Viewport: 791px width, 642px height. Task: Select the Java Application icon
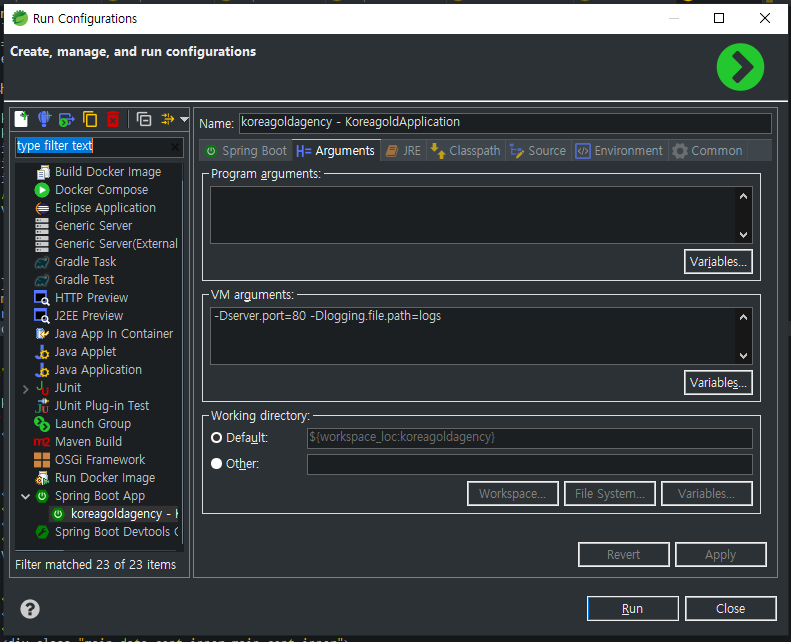click(42, 370)
